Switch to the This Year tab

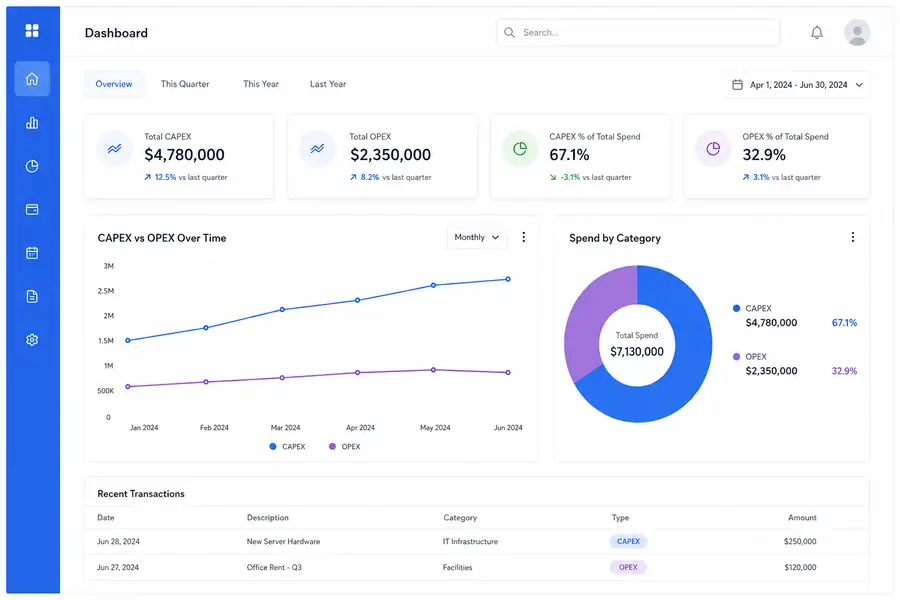tap(261, 84)
